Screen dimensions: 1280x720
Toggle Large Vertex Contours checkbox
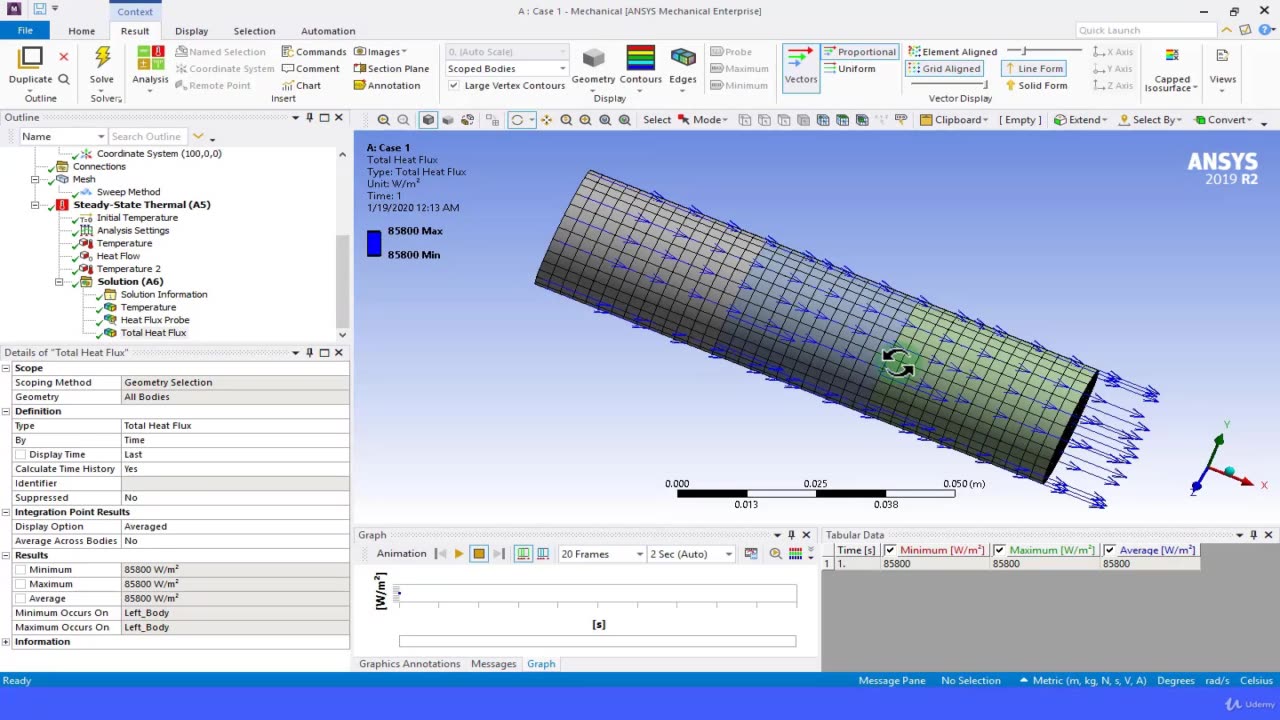(x=454, y=86)
